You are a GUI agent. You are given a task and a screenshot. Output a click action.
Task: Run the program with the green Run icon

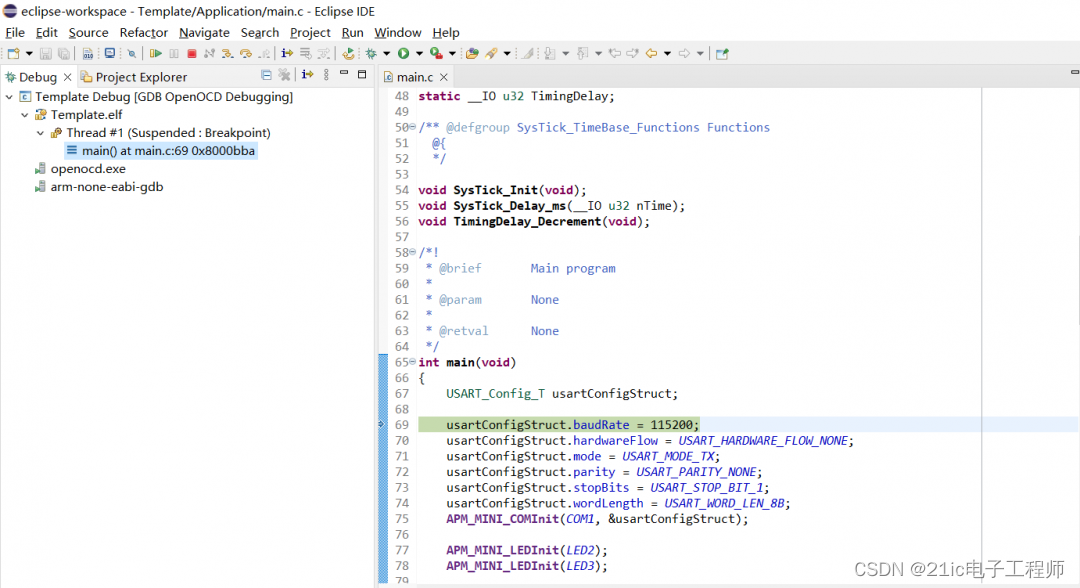click(403, 53)
